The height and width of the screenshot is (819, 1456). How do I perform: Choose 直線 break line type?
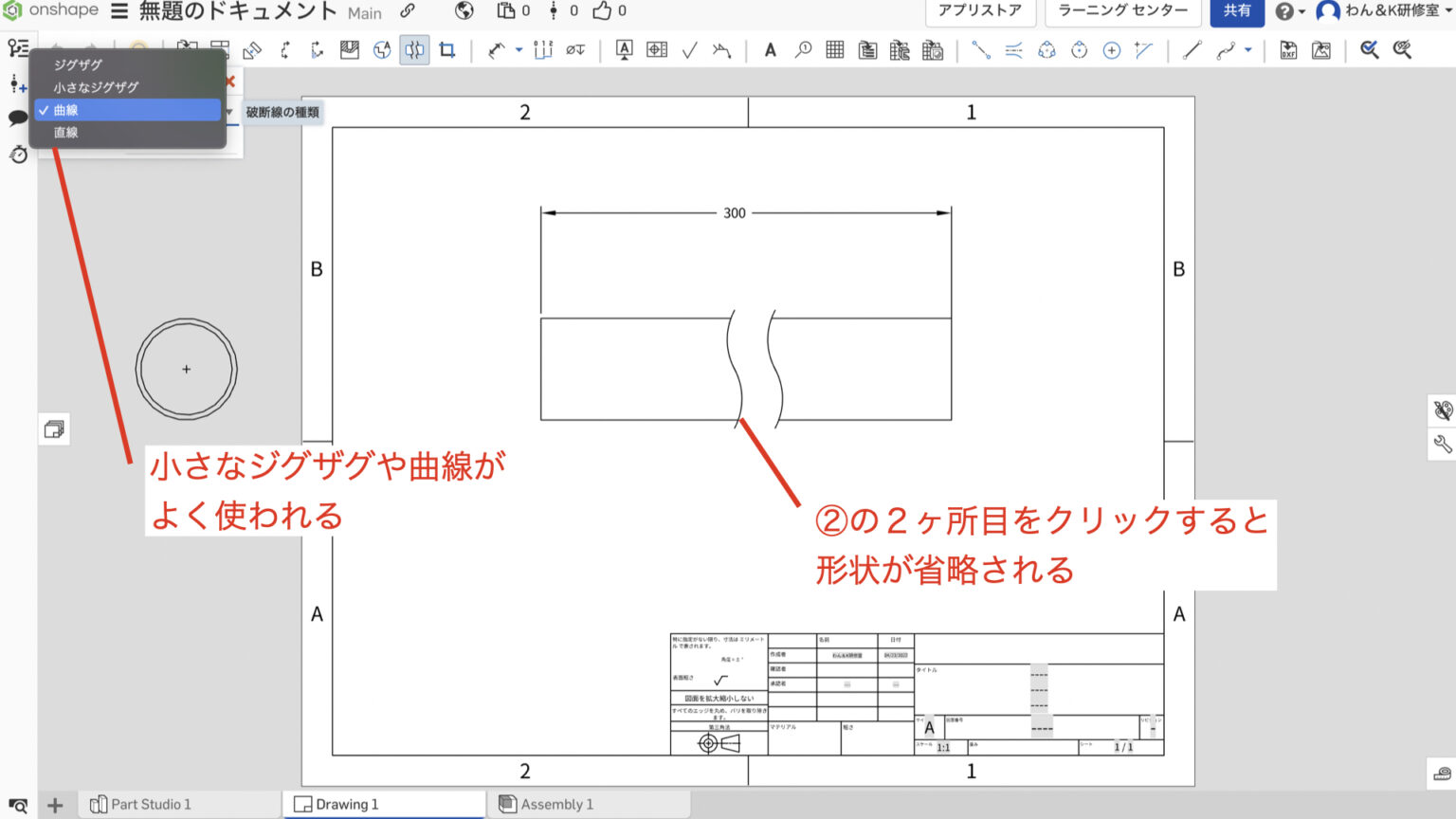pos(128,133)
